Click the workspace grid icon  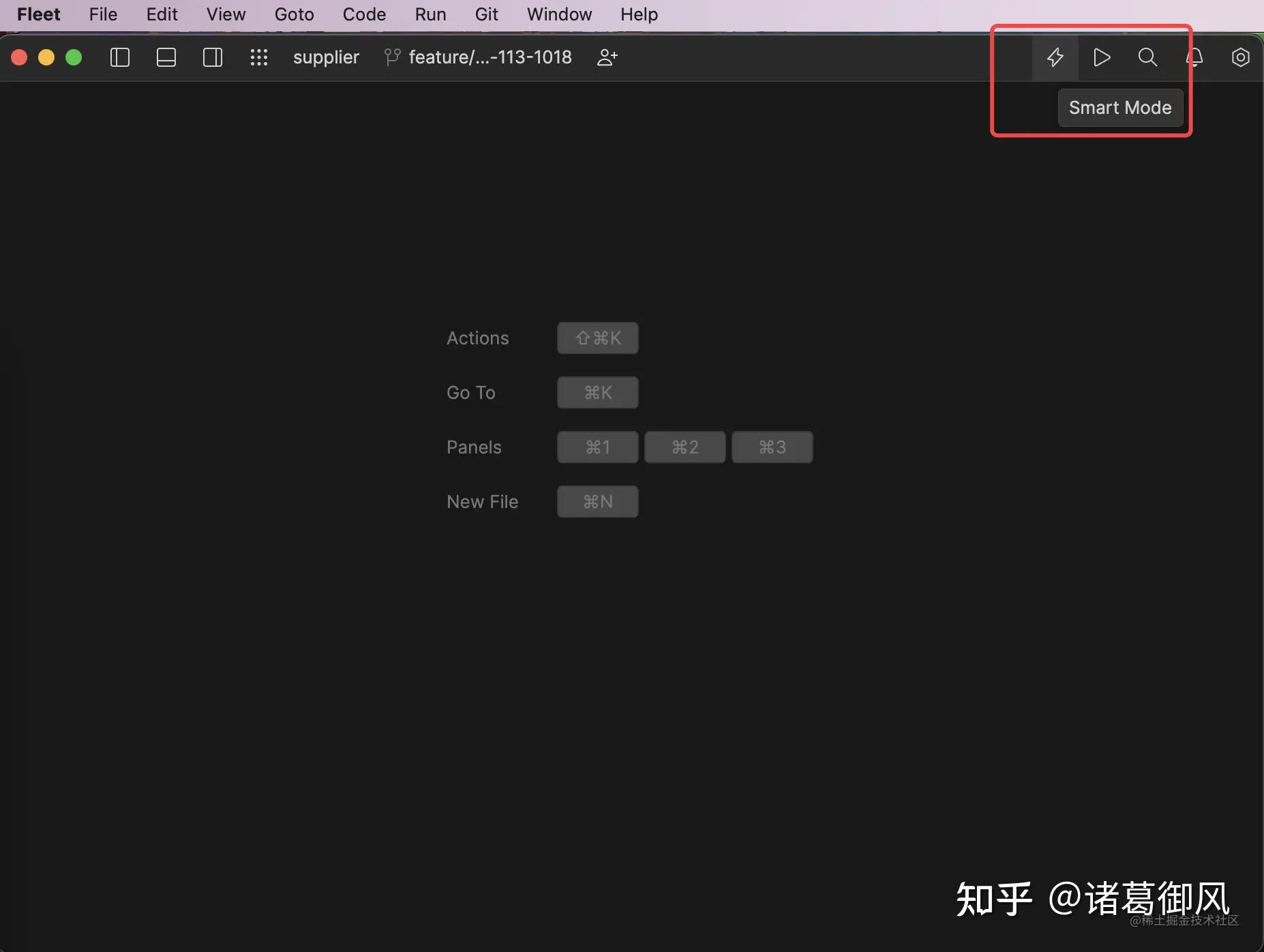[x=259, y=57]
